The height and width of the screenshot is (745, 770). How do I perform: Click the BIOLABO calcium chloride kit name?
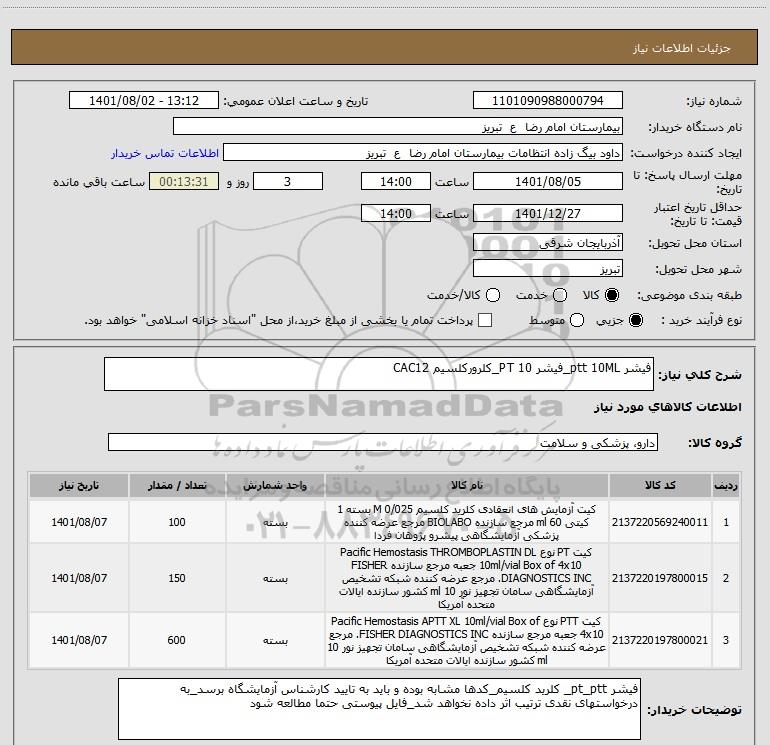[467, 522]
